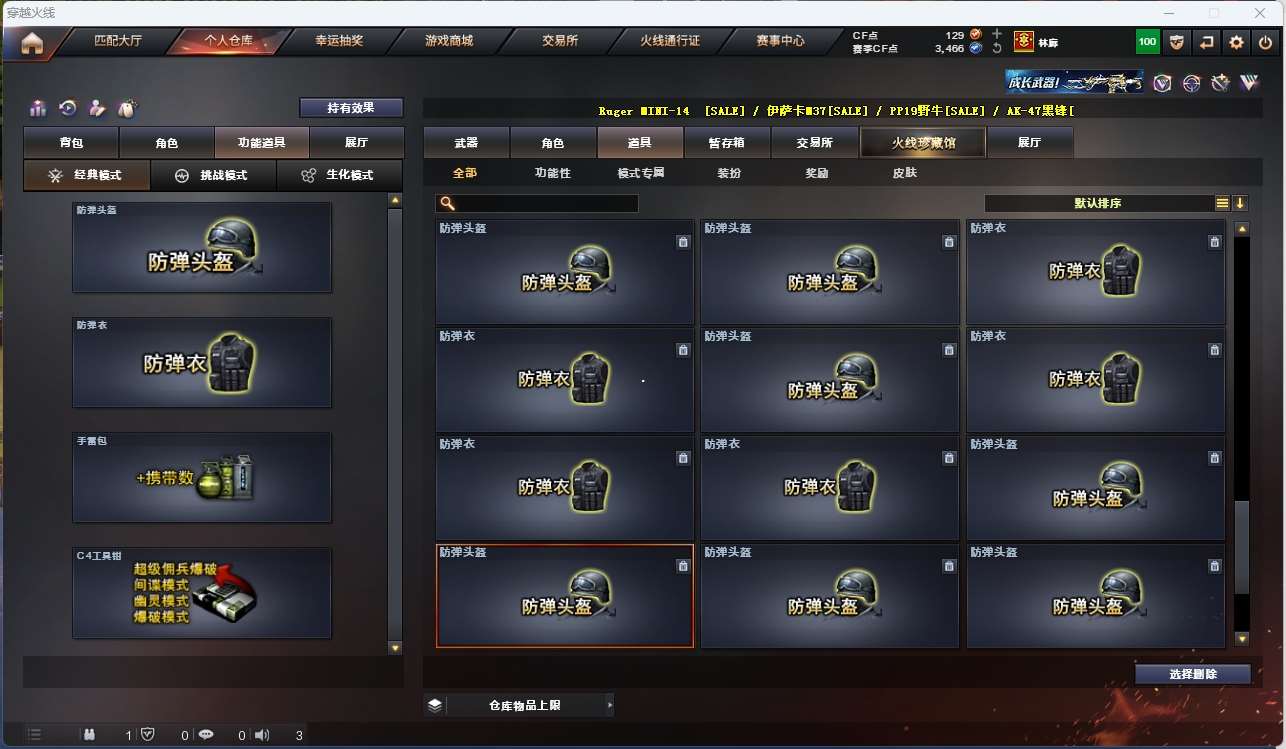This screenshot has height=749, width=1286.
Task: Select the 生化模式 mode option
Action: tap(339, 175)
